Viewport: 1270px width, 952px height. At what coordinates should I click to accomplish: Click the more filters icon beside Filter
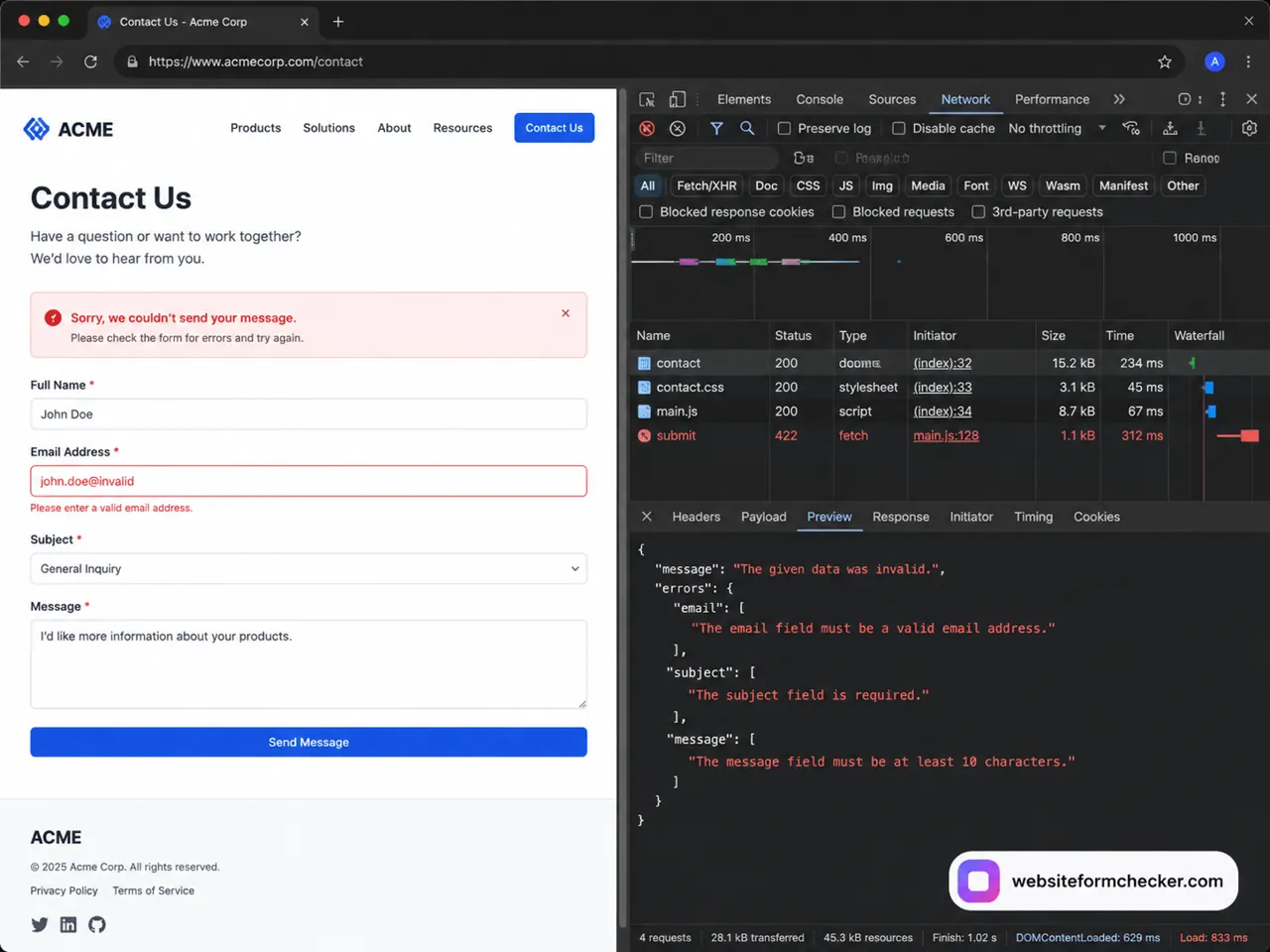[x=804, y=158]
